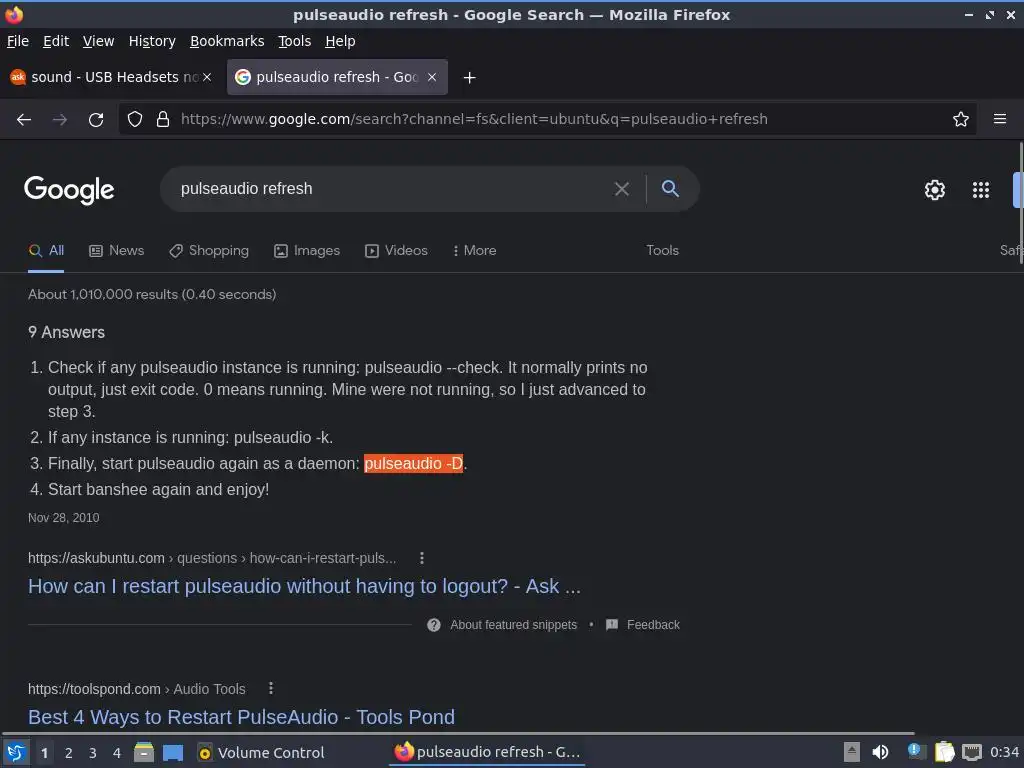Switch to News results
1024x768 pixels.
click(x=116, y=251)
